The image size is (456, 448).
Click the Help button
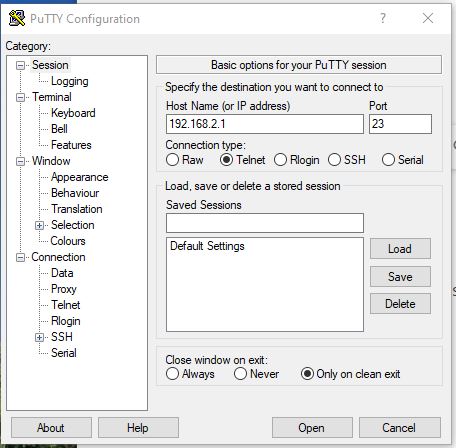[138, 428]
